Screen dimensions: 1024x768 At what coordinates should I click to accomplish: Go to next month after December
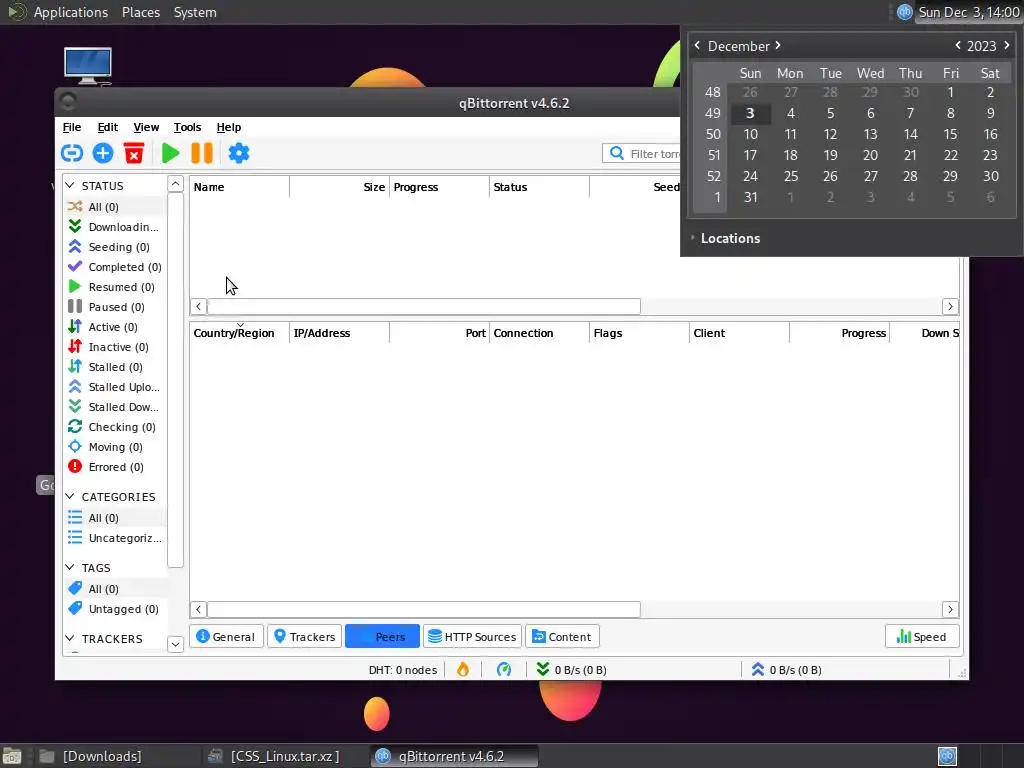point(778,45)
